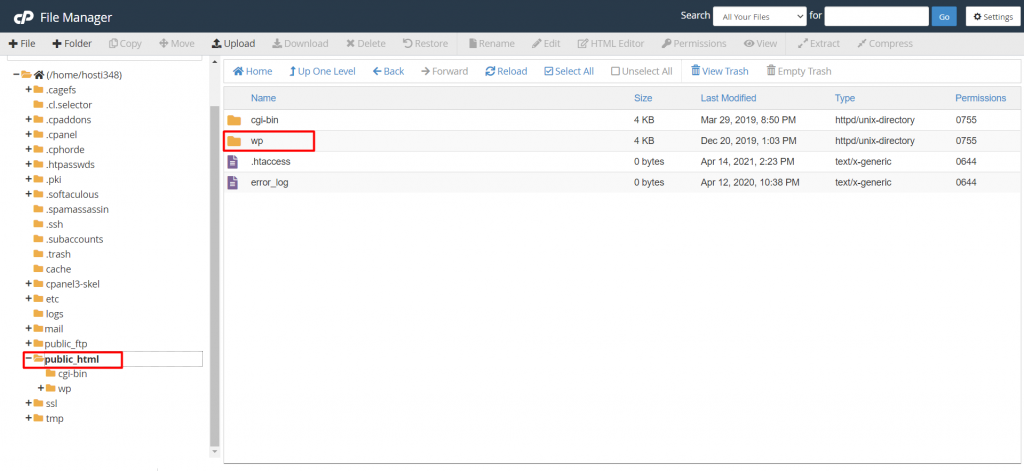
Task: Sort files by Name column header
Action: click(x=263, y=98)
